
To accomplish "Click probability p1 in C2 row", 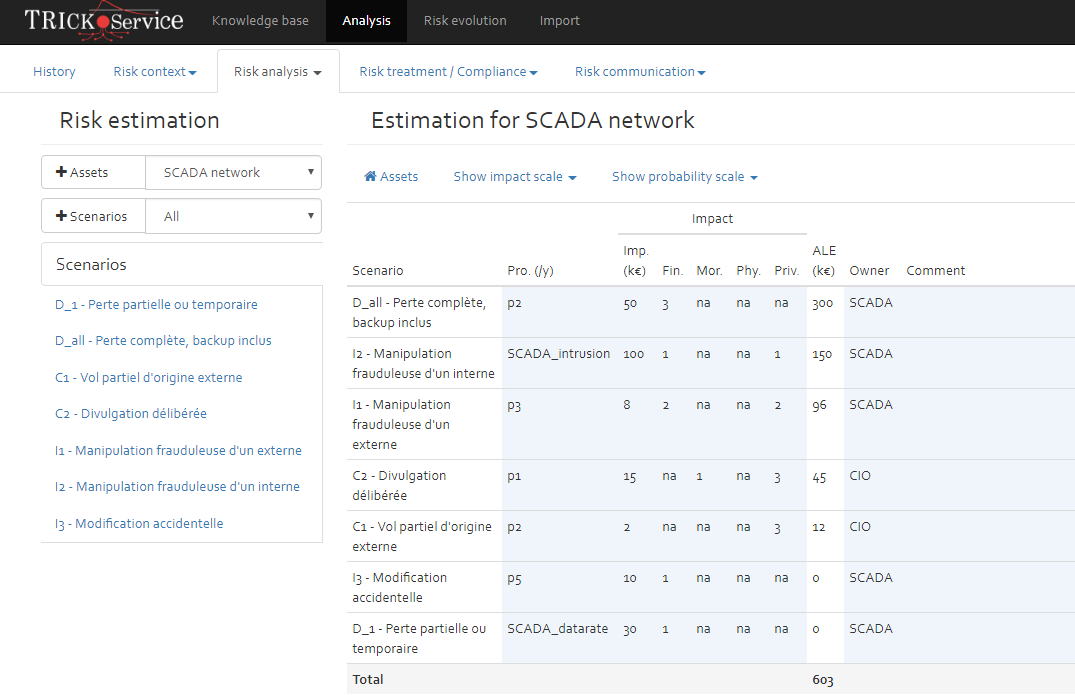I will tap(514, 476).
